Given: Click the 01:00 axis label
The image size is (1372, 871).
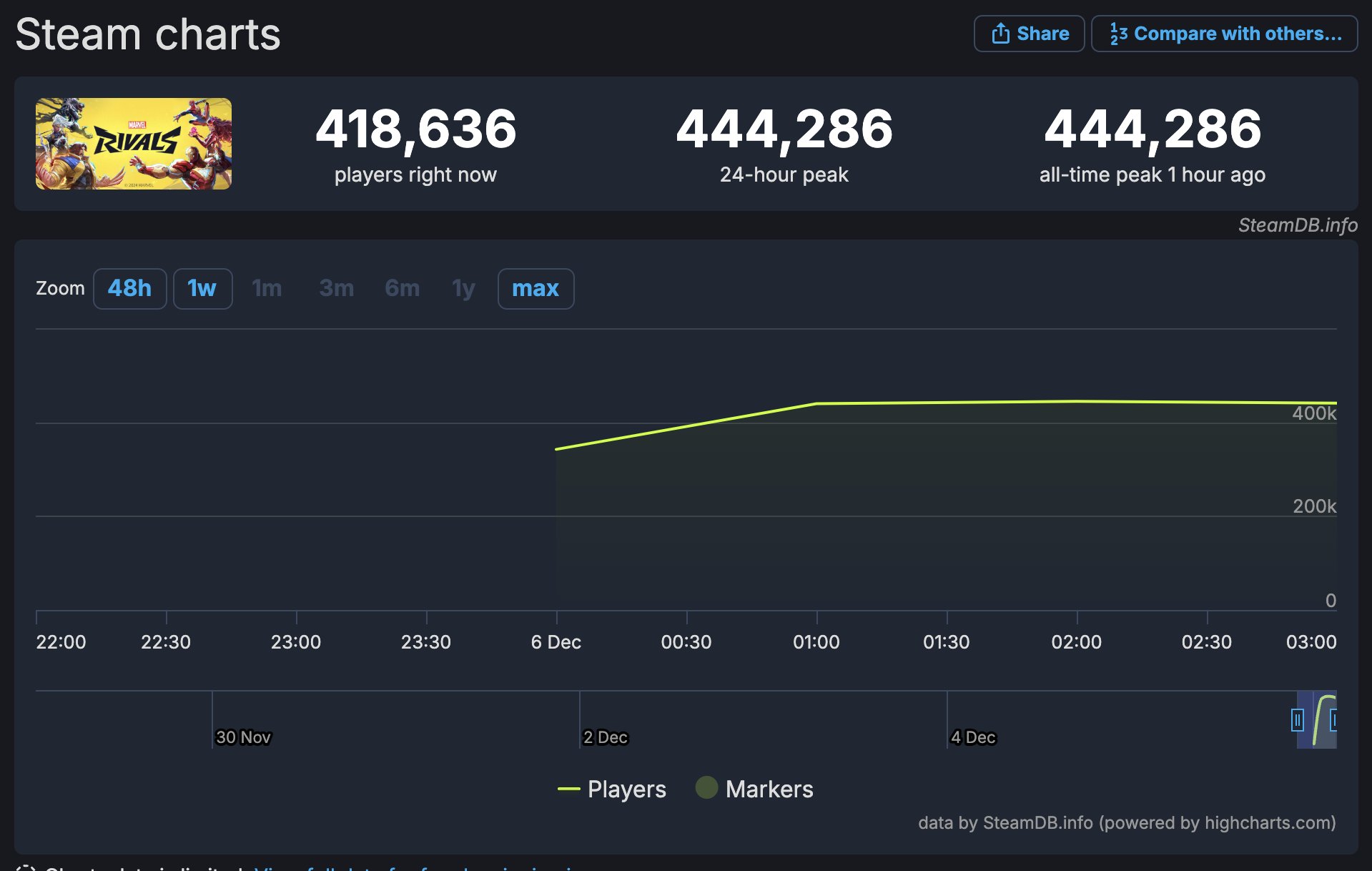Looking at the screenshot, I should (816, 642).
